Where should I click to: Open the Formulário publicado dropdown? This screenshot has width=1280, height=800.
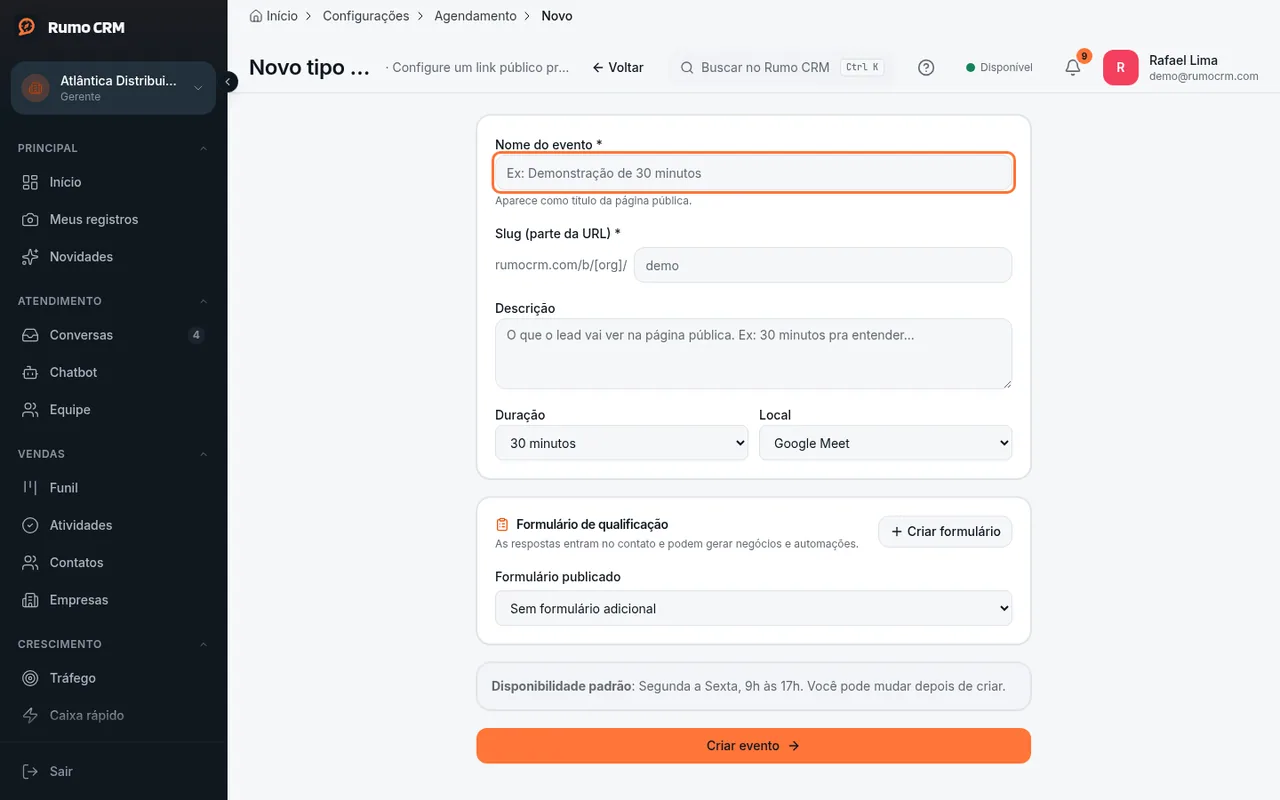(x=753, y=608)
